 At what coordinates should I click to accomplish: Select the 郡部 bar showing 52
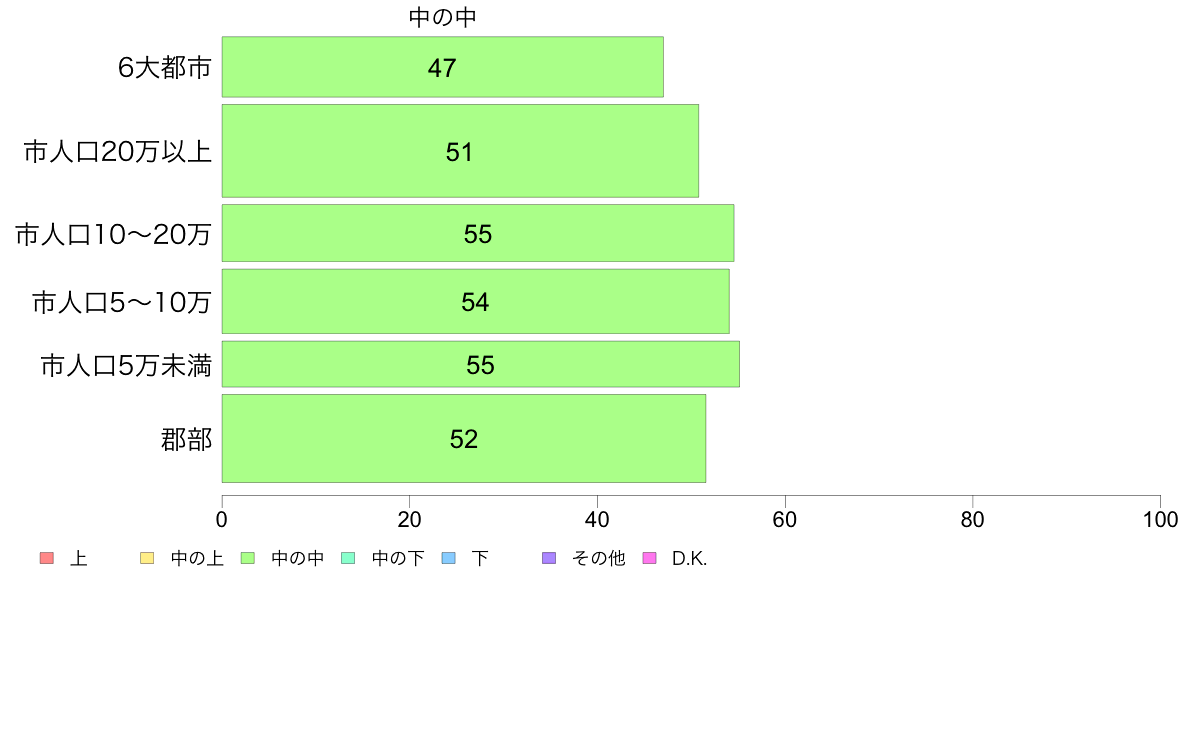coord(464,438)
